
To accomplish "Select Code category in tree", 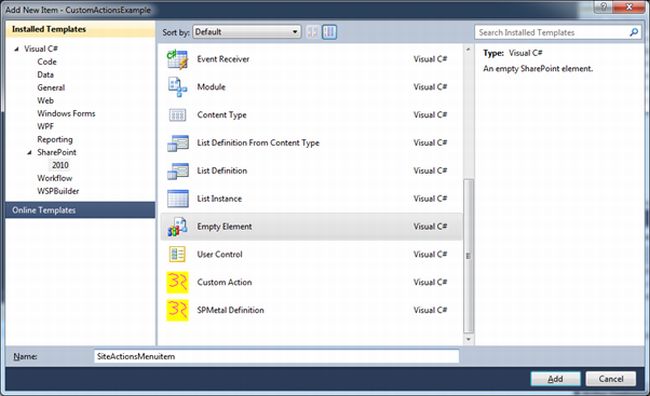I will pyautogui.click(x=47, y=62).
